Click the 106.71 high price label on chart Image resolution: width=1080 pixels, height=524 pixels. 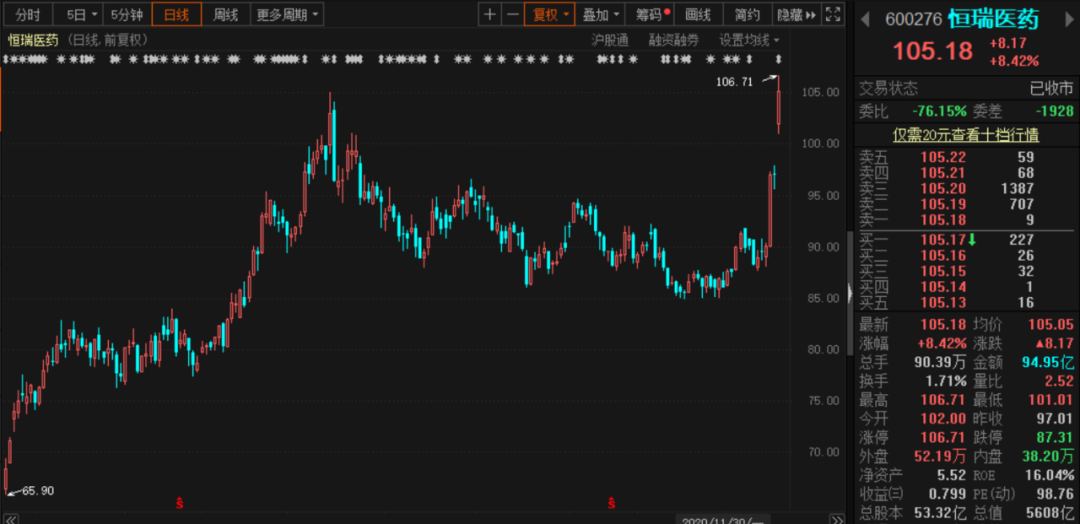tap(735, 81)
